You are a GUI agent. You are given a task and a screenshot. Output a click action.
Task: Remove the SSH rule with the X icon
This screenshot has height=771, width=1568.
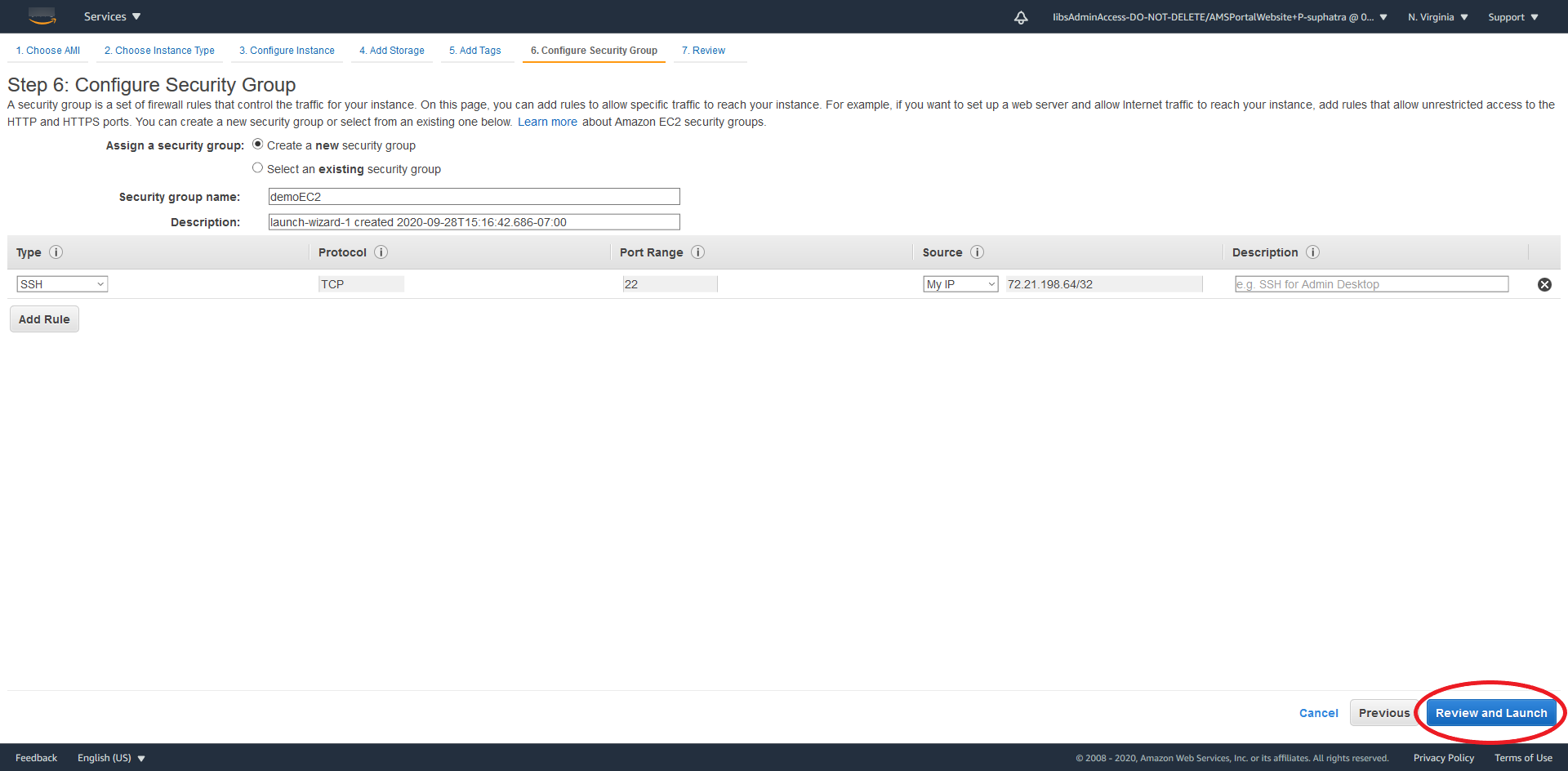[x=1544, y=284]
